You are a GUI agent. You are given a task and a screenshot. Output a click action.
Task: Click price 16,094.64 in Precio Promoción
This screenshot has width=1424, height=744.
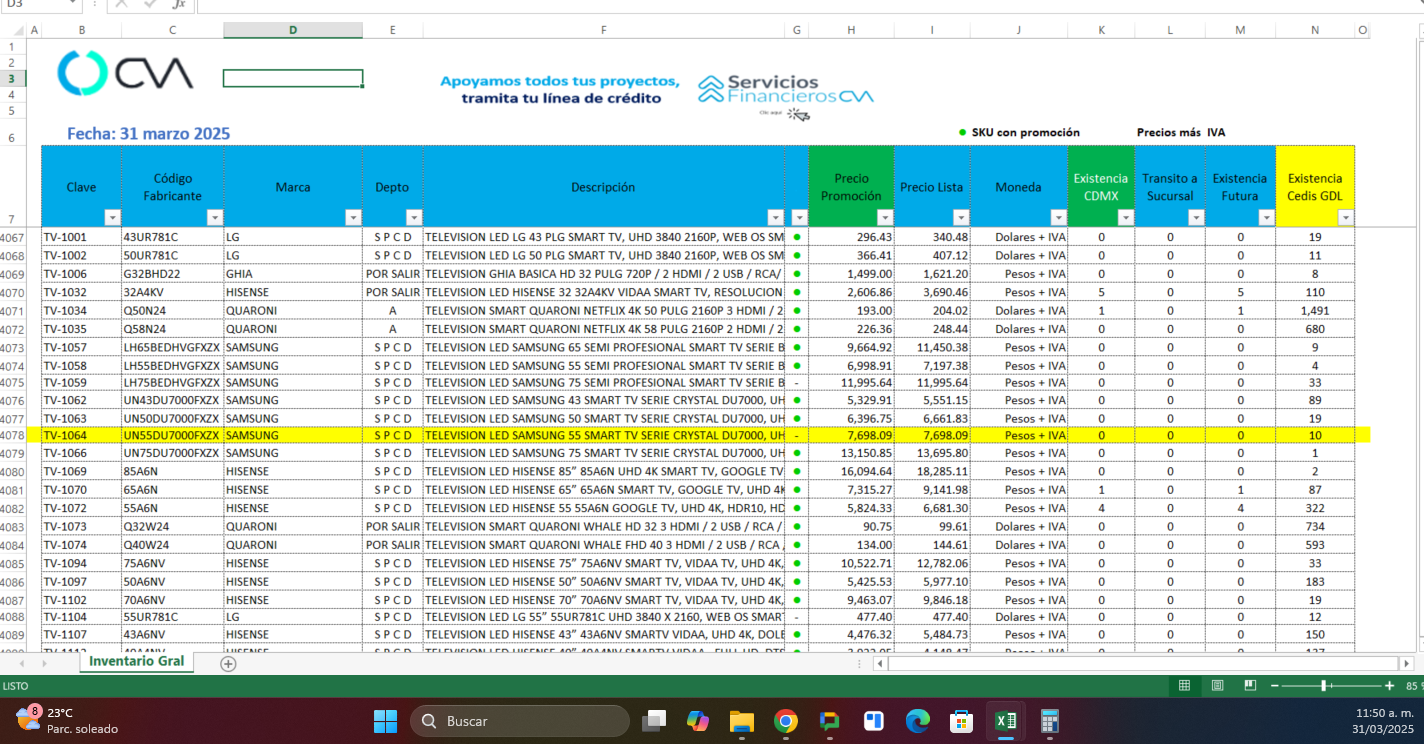point(851,471)
